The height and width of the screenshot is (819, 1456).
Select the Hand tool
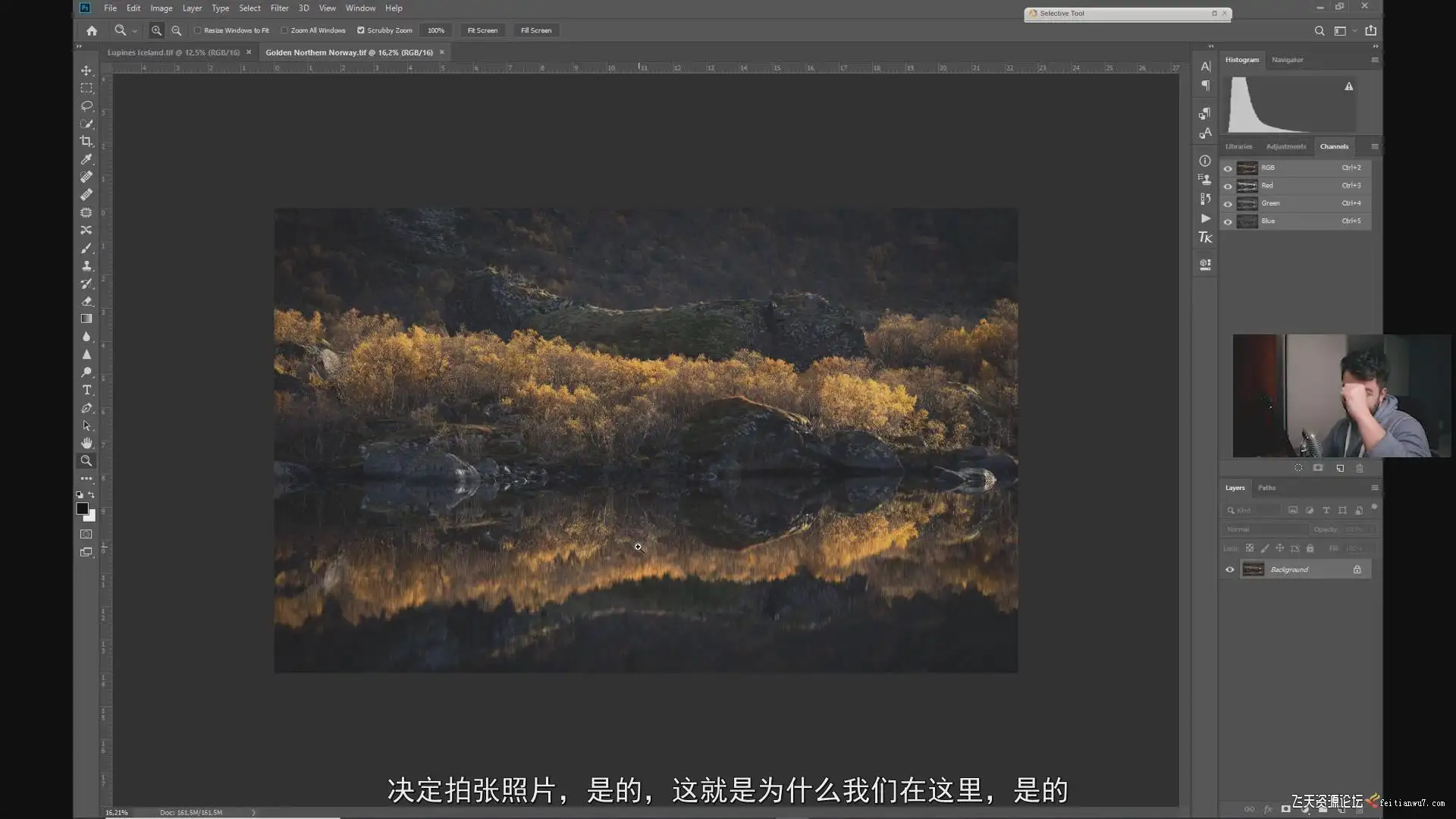click(86, 443)
